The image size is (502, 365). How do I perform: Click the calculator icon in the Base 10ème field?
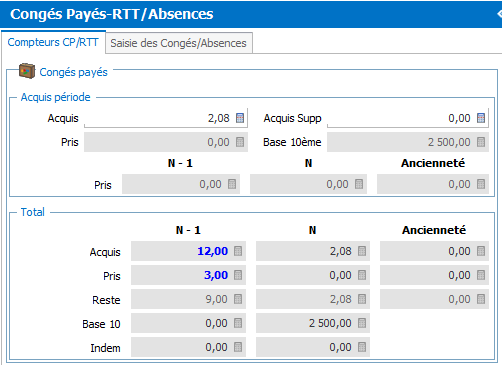(x=481, y=142)
